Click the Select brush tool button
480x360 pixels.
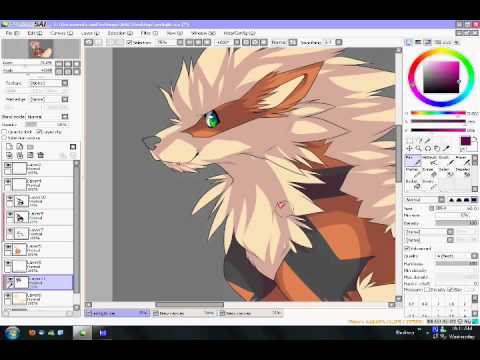(x=447, y=173)
